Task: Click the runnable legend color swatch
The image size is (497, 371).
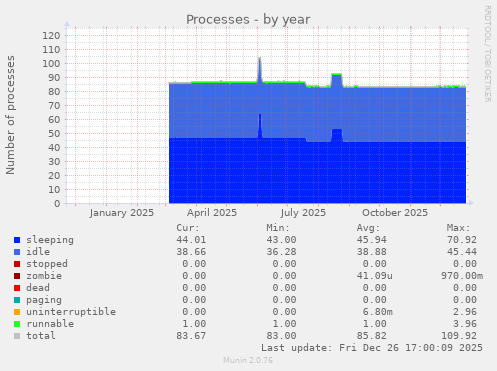Action: [17, 324]
